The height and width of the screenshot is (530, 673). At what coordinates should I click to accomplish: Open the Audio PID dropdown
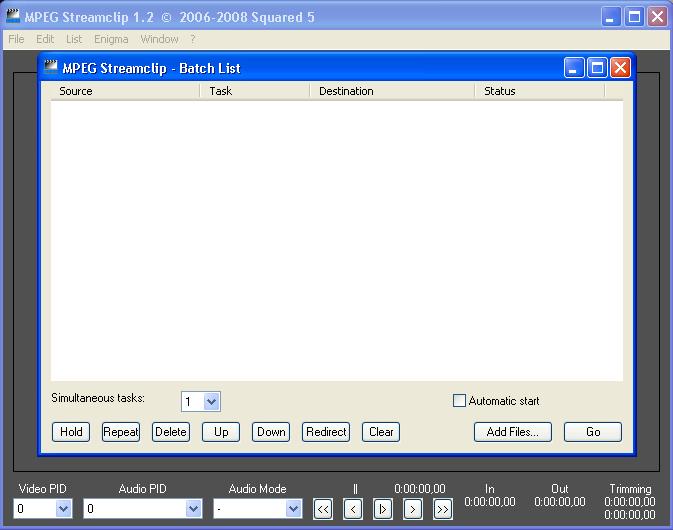194,509
